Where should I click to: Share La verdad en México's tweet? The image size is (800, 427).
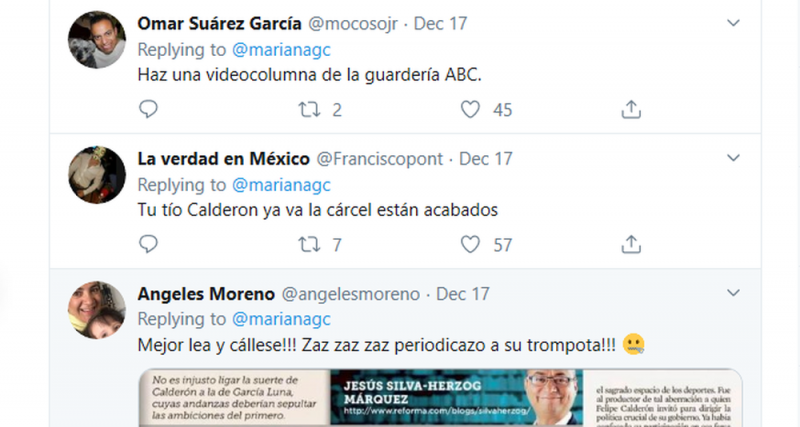click(x=631, y=244)
